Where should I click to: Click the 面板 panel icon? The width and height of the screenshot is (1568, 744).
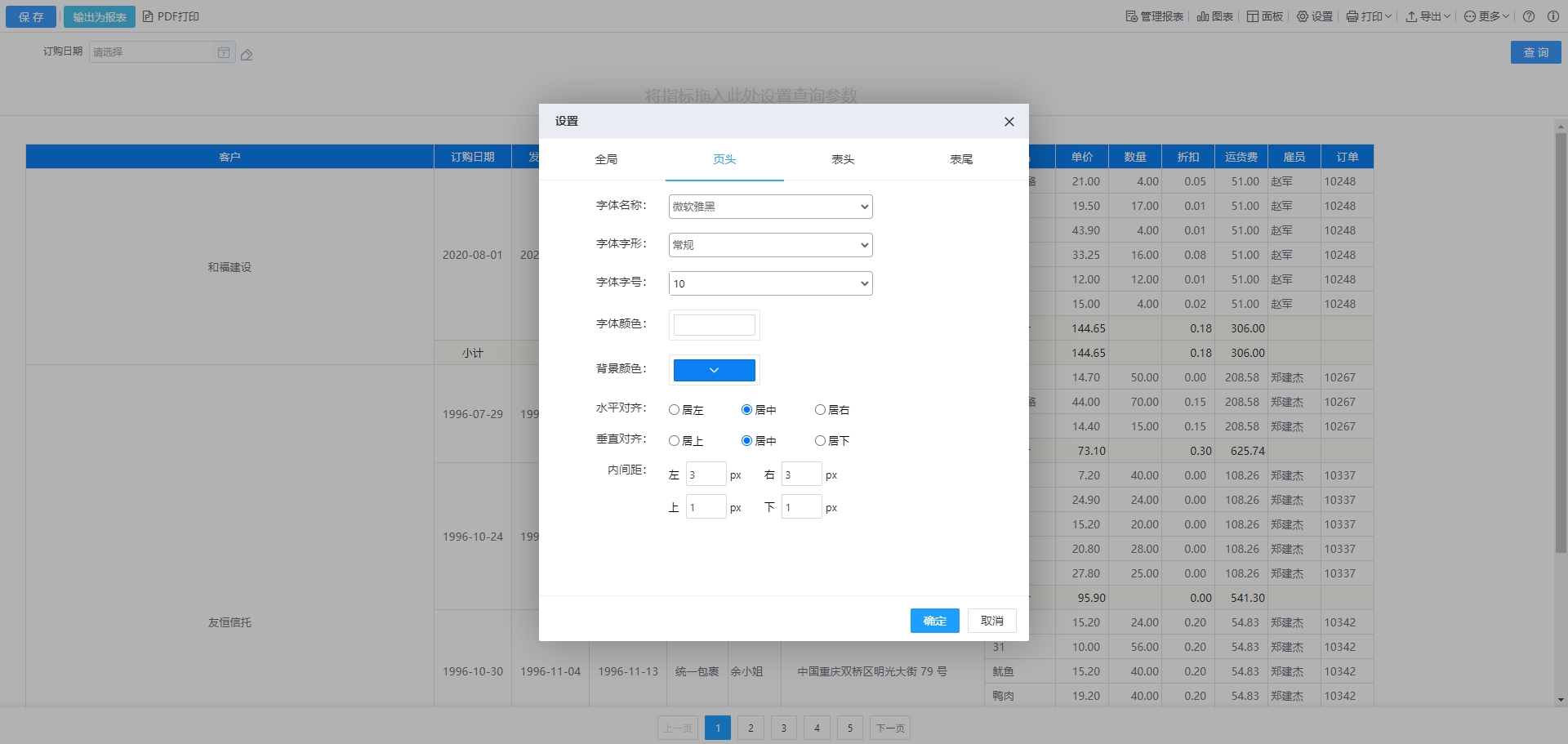[x=1253, y=16]
